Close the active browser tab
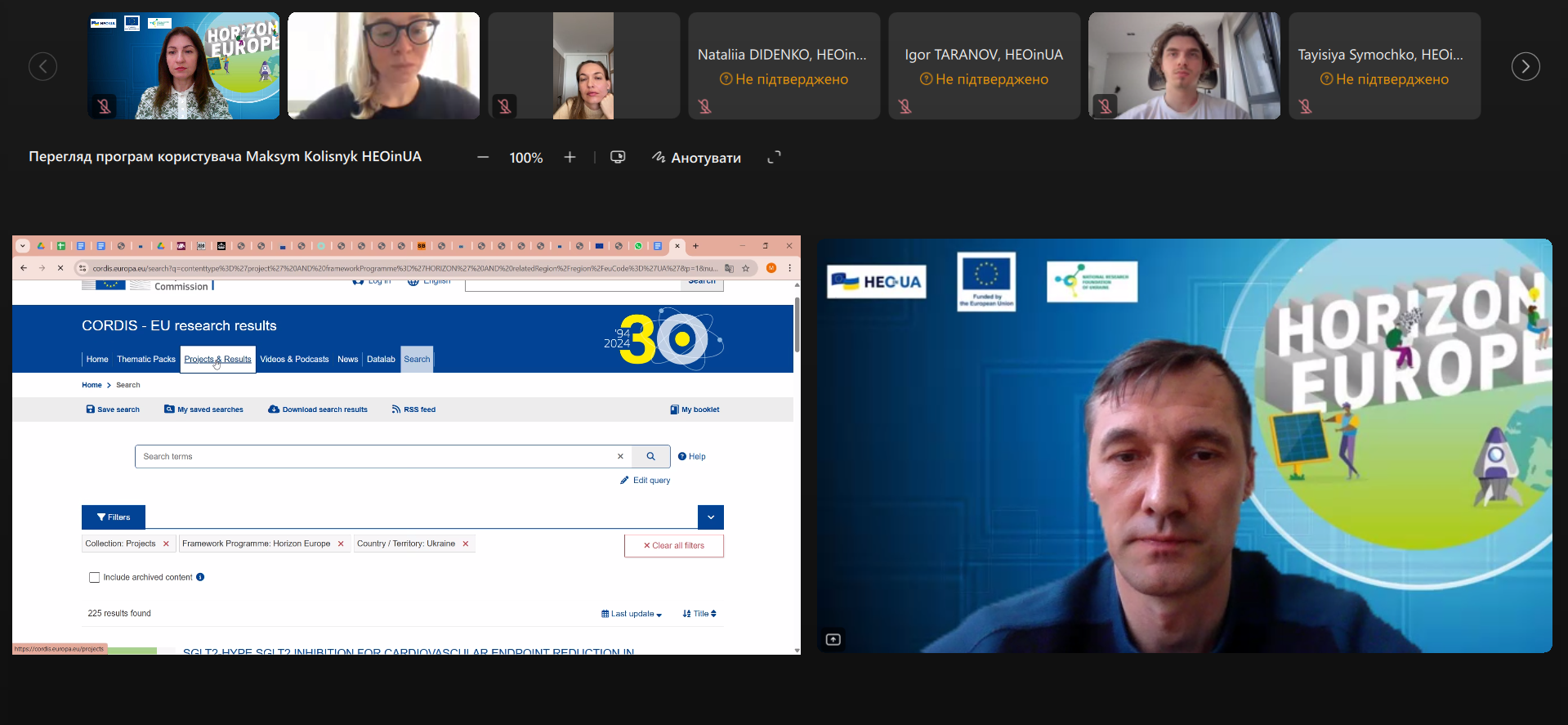The image size is (1568, 725). point(677,245)
